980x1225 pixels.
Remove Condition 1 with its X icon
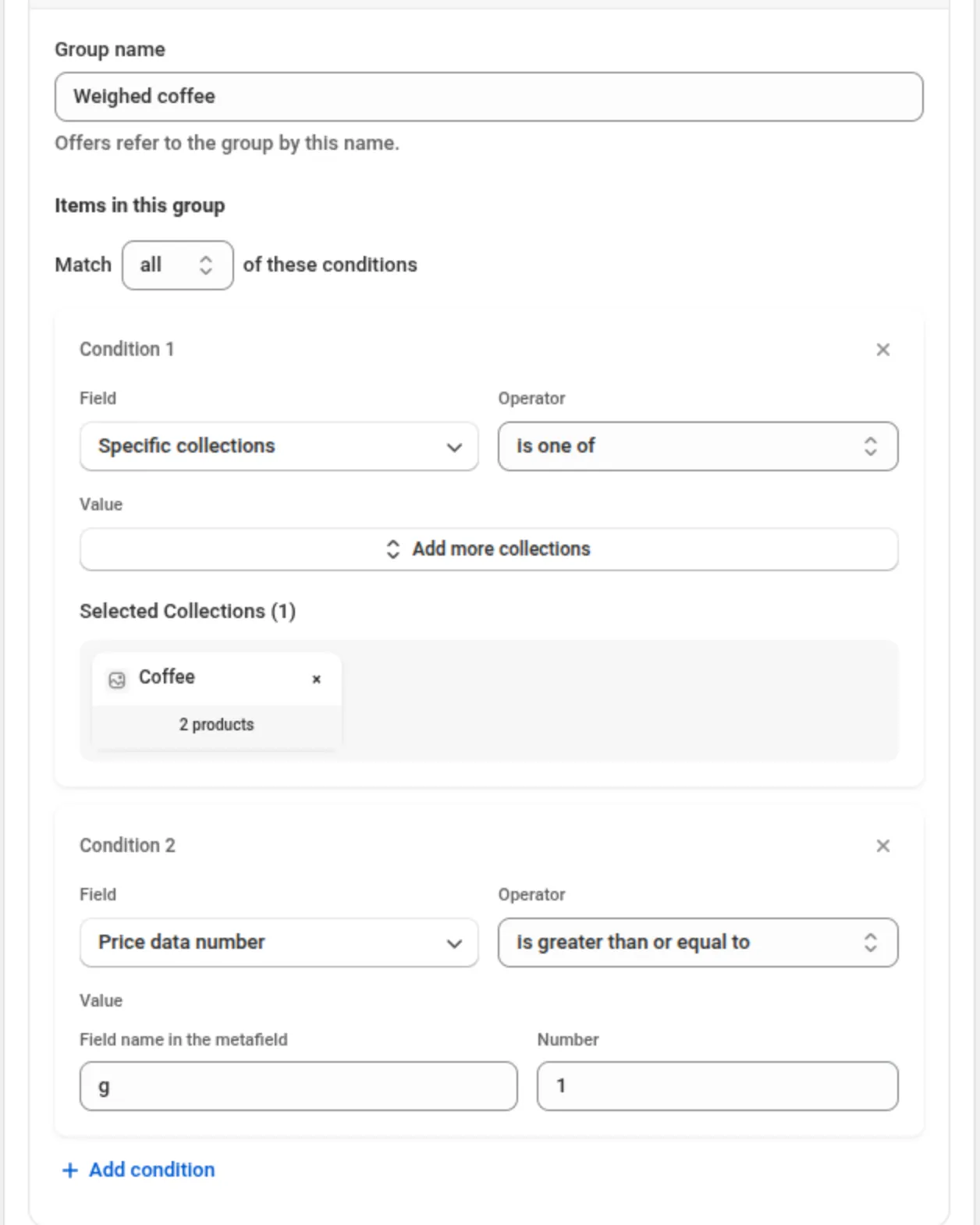(882, 350)
